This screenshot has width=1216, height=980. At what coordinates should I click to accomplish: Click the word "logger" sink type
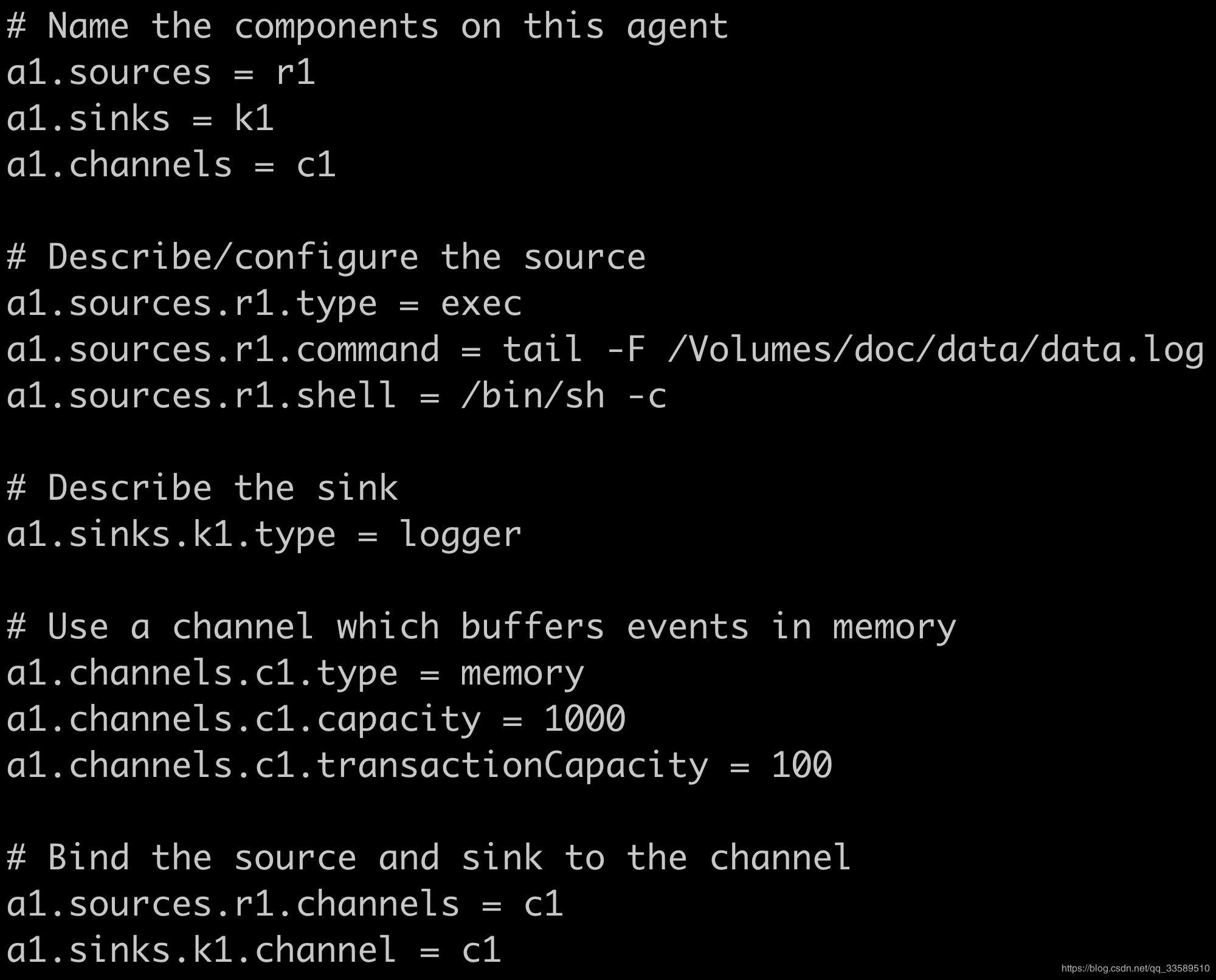[x=460, y=535]
